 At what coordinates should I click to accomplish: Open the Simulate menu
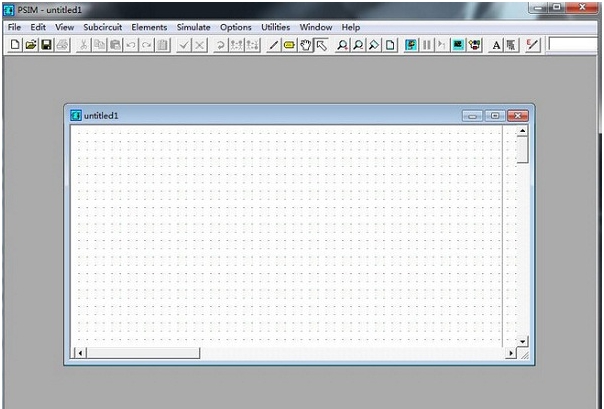click(193, 27)
